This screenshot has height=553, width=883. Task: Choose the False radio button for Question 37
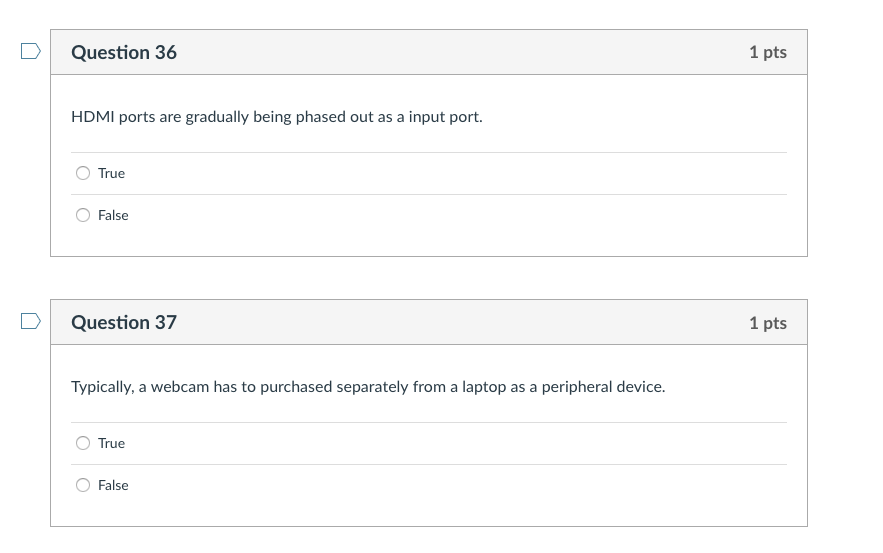[x=83, y=485]
